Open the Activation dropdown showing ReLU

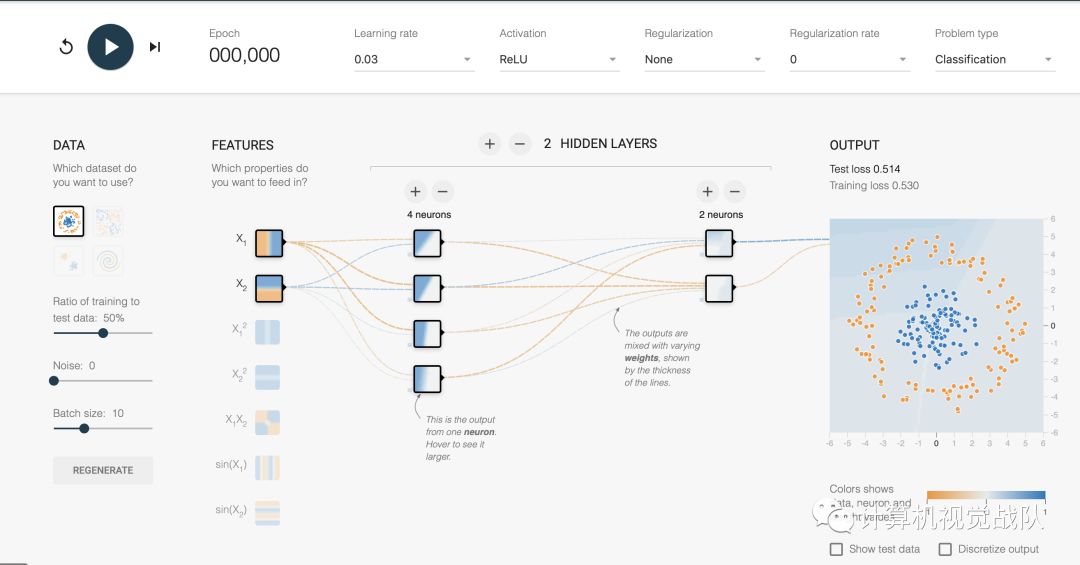coord(558,60)
